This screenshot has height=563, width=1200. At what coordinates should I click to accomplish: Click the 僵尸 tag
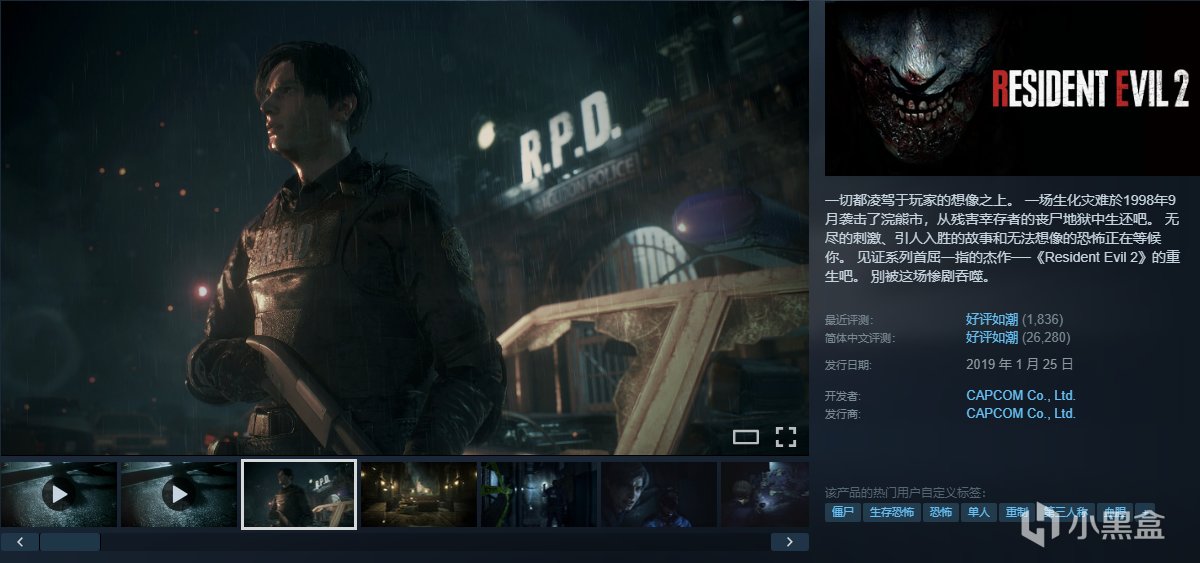[x=842, y=512]
